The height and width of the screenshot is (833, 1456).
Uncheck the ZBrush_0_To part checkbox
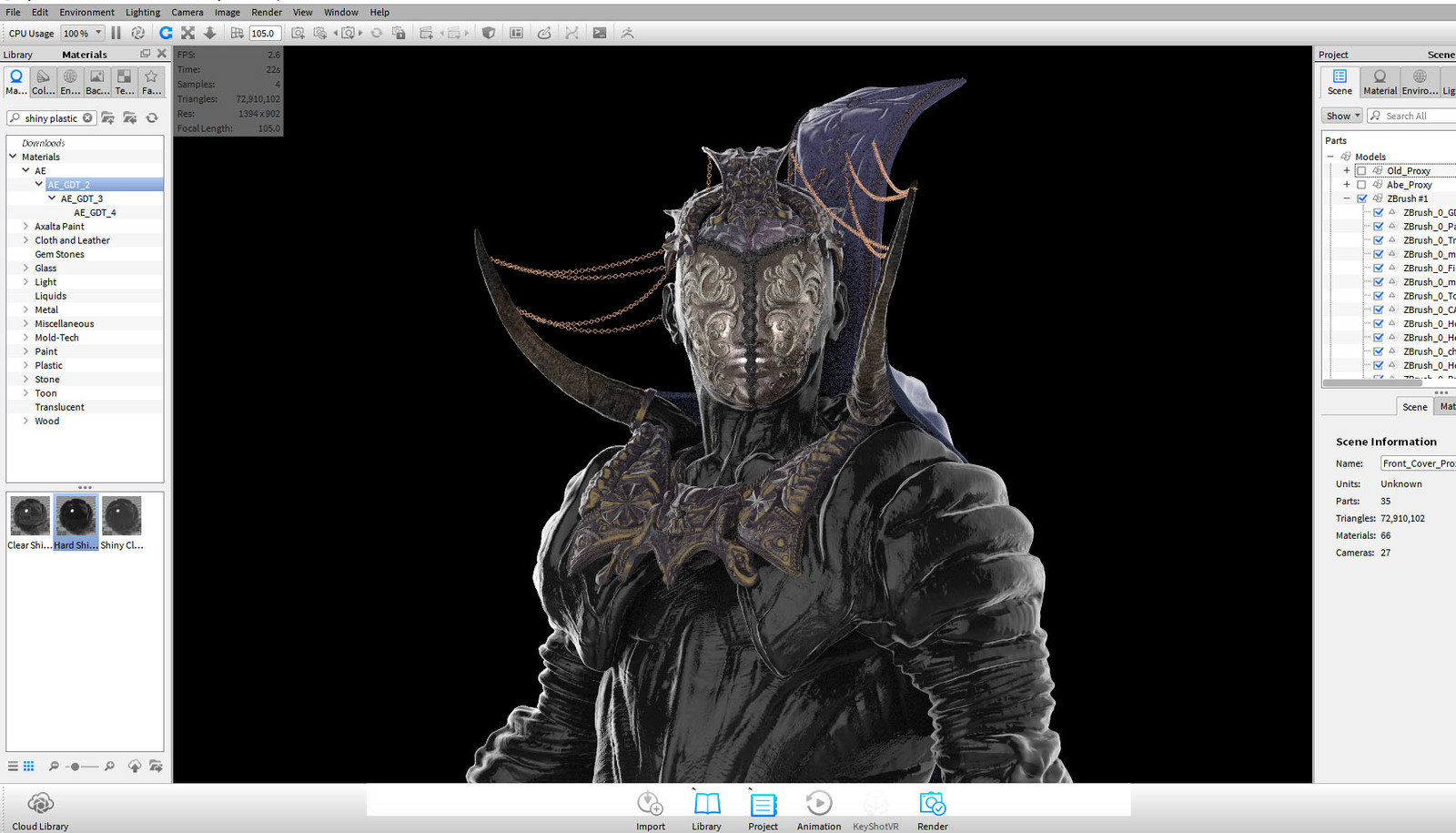(1379, 296)
